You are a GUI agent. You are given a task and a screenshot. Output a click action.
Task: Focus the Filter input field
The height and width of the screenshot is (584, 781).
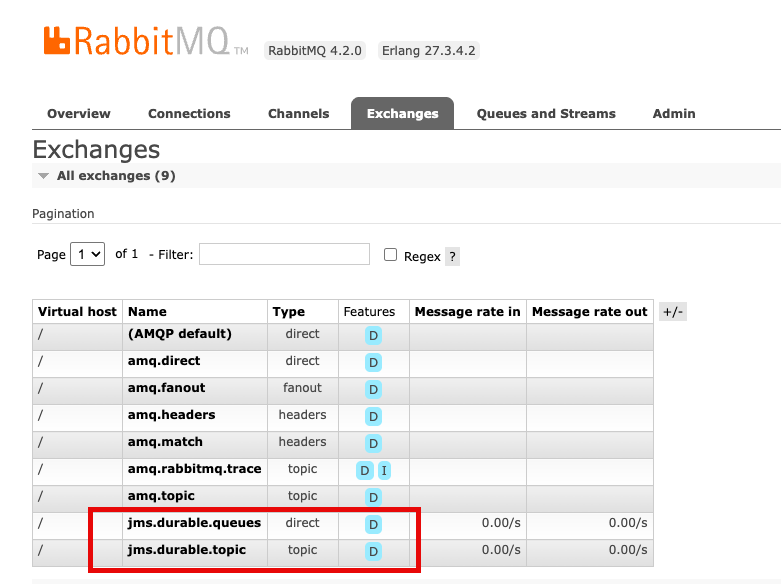(284, 254)
